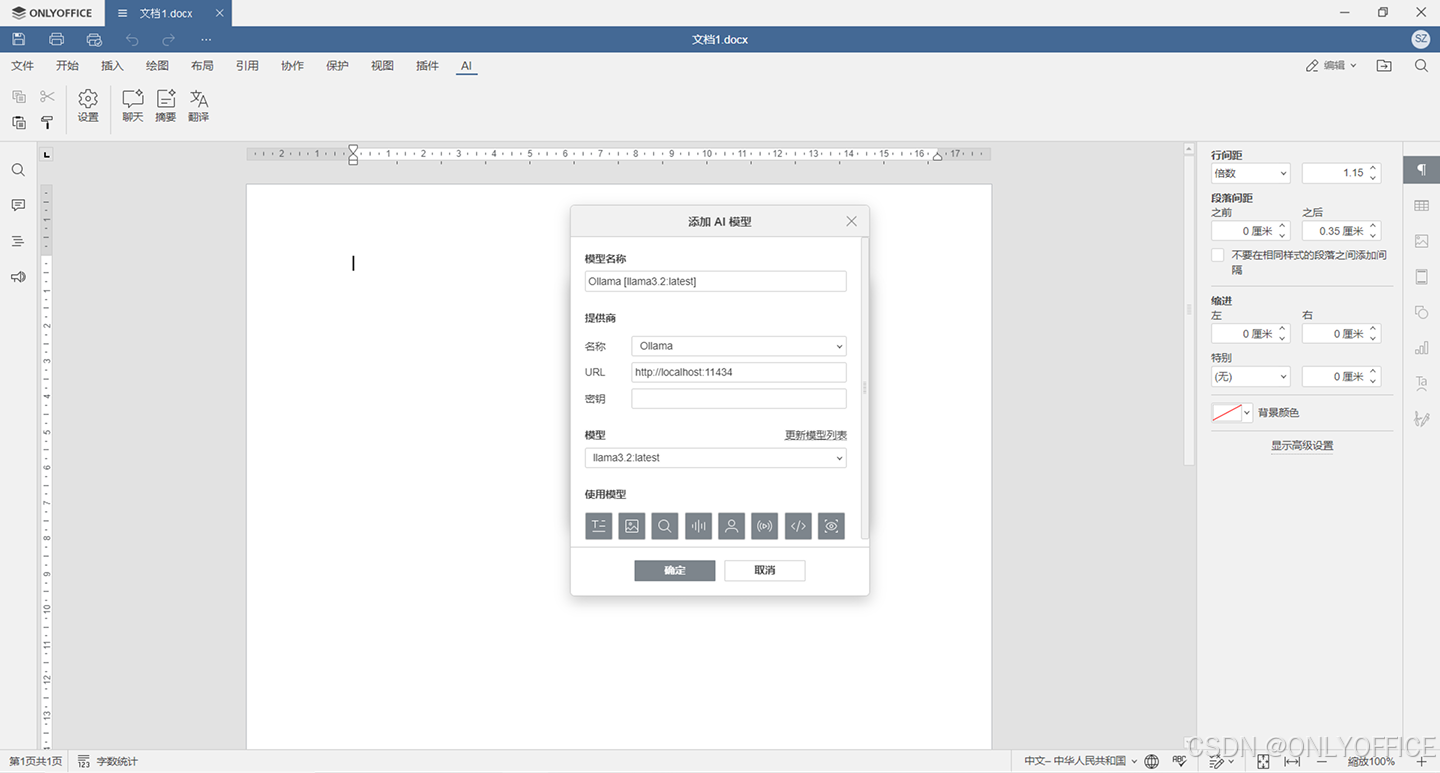Click the fit to width icon

pyautogui.click(x=1292, y=762)
